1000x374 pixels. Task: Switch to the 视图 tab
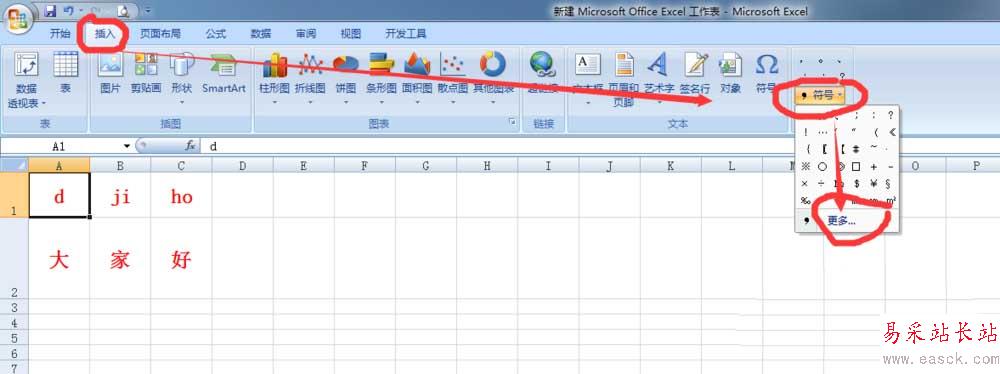(x=350, y=34)
